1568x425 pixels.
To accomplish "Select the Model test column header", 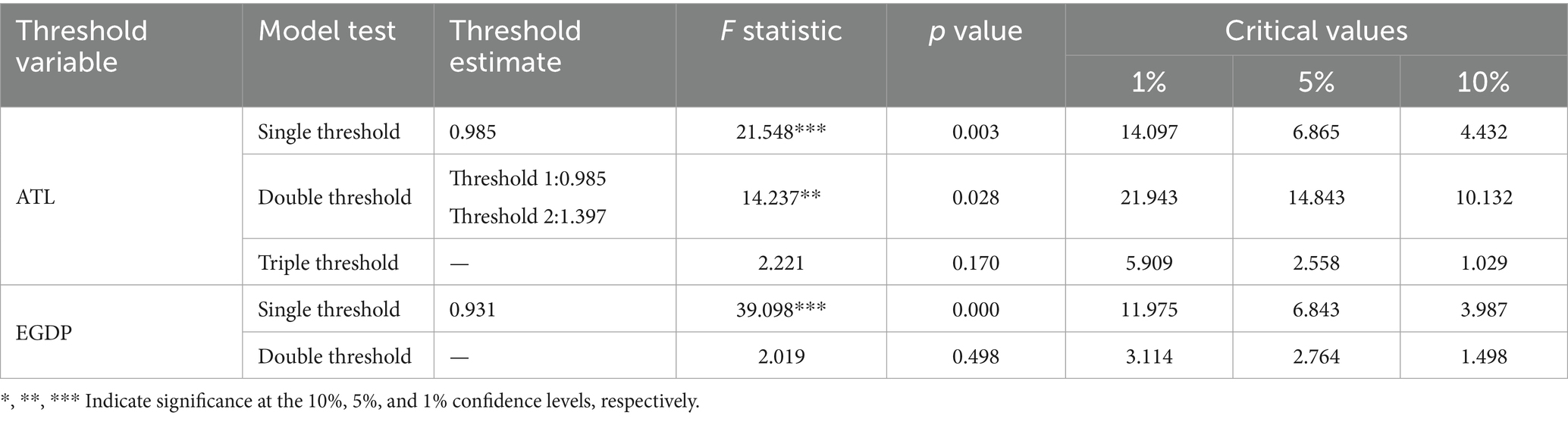I will (x=327, y=31).
